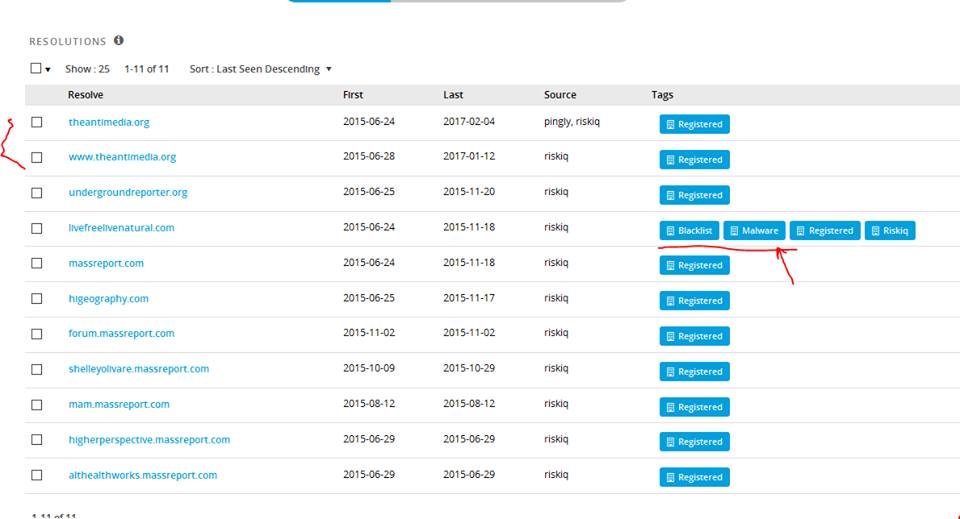Open the forum.massreport.com link

click(121, 333)
